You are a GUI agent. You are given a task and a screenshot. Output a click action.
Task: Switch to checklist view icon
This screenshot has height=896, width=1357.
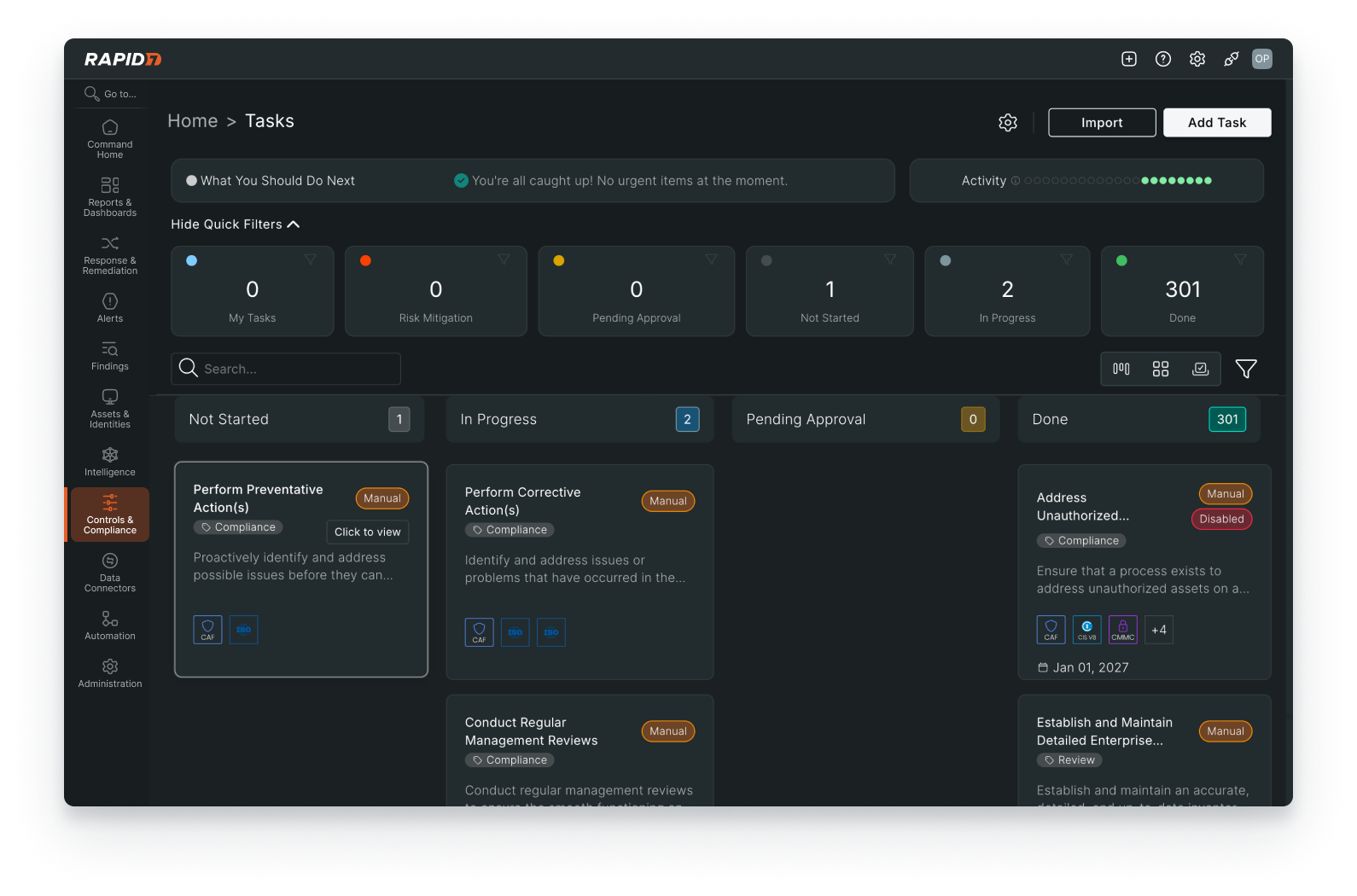(x=1201, y=369)
